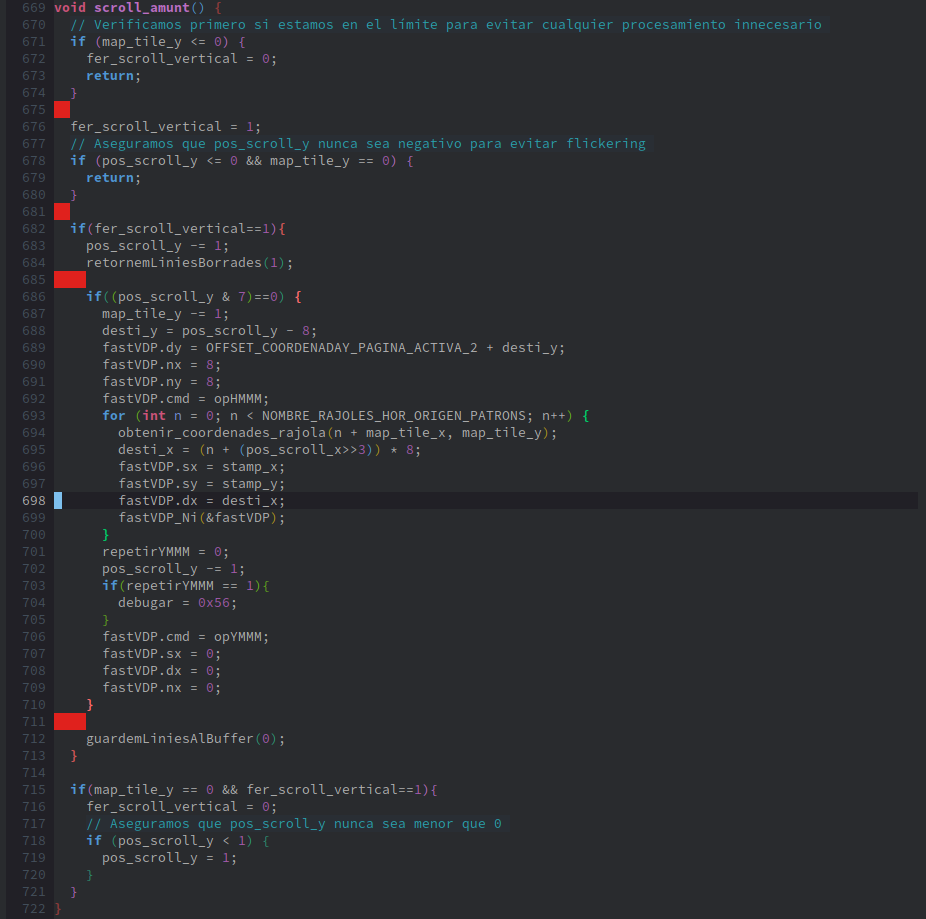The width and height of the screenshot is (926, 919).
Task: Click 'fastVDP.dx = desti_x;' on highlighted line
Action: tap(201, 501)
